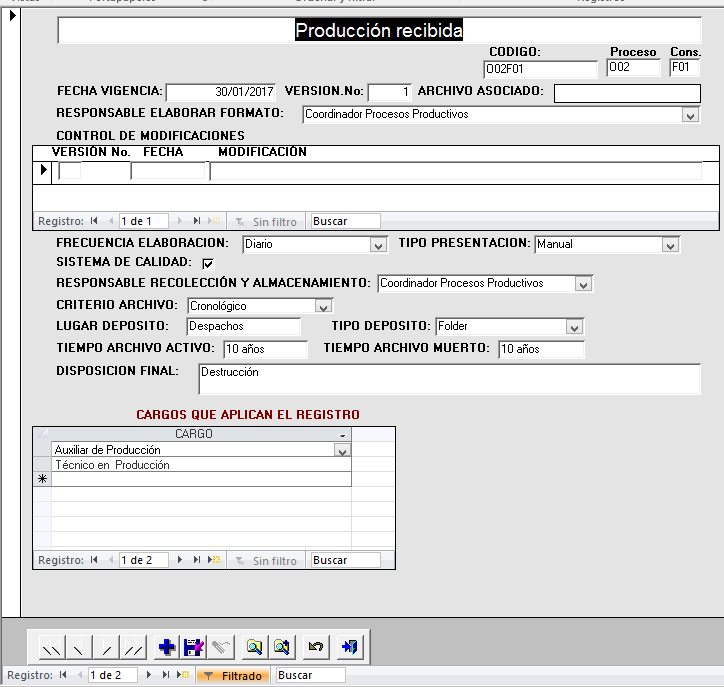
Task: Go to previous record with single-left arrow button
Action: [79, 648]
